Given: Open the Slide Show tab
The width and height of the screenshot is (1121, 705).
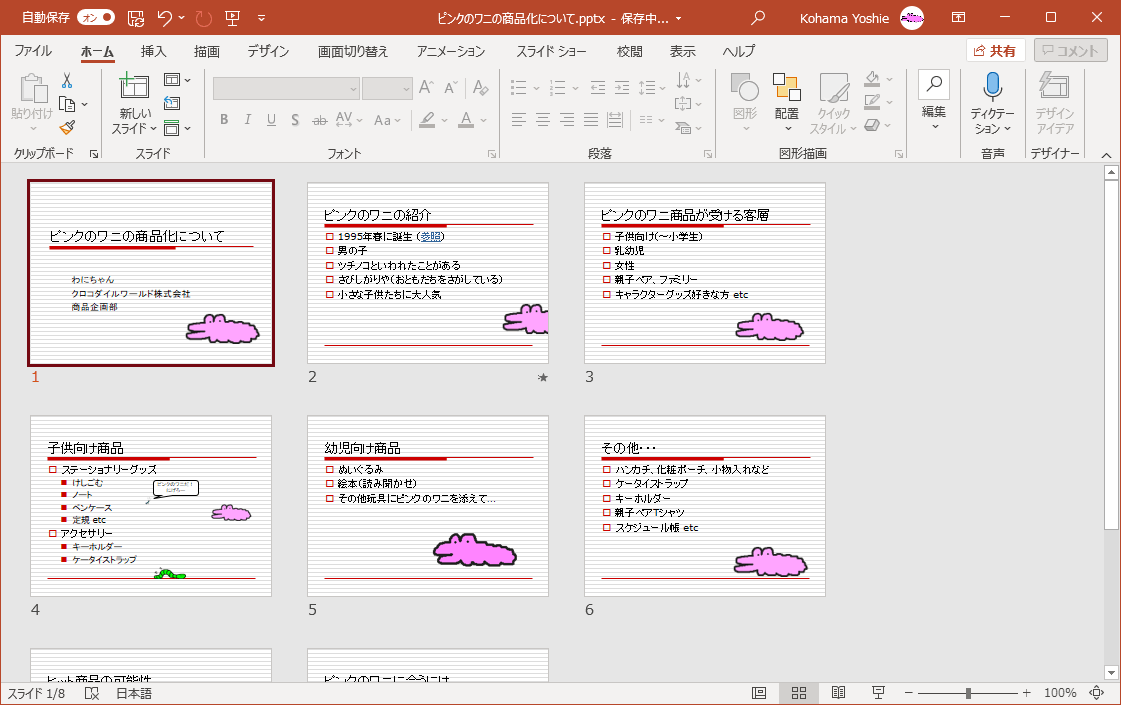Looking at the screenshot, I should 551,51.
